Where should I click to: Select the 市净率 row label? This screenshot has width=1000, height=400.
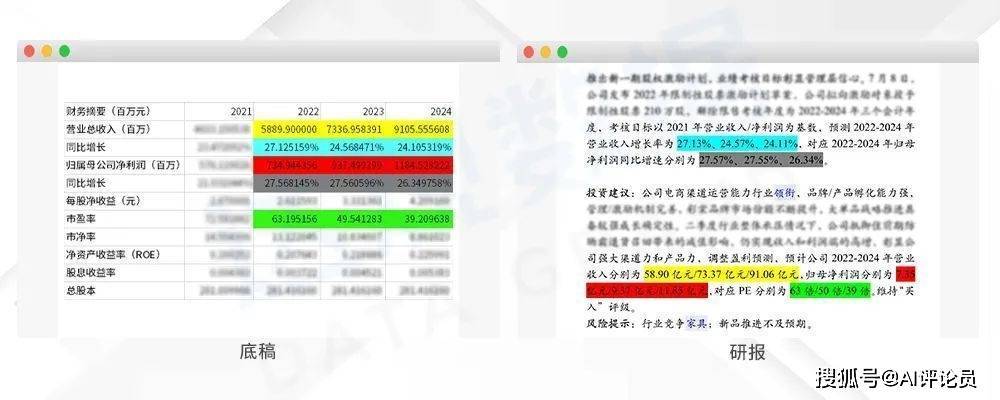pos(124,237)
